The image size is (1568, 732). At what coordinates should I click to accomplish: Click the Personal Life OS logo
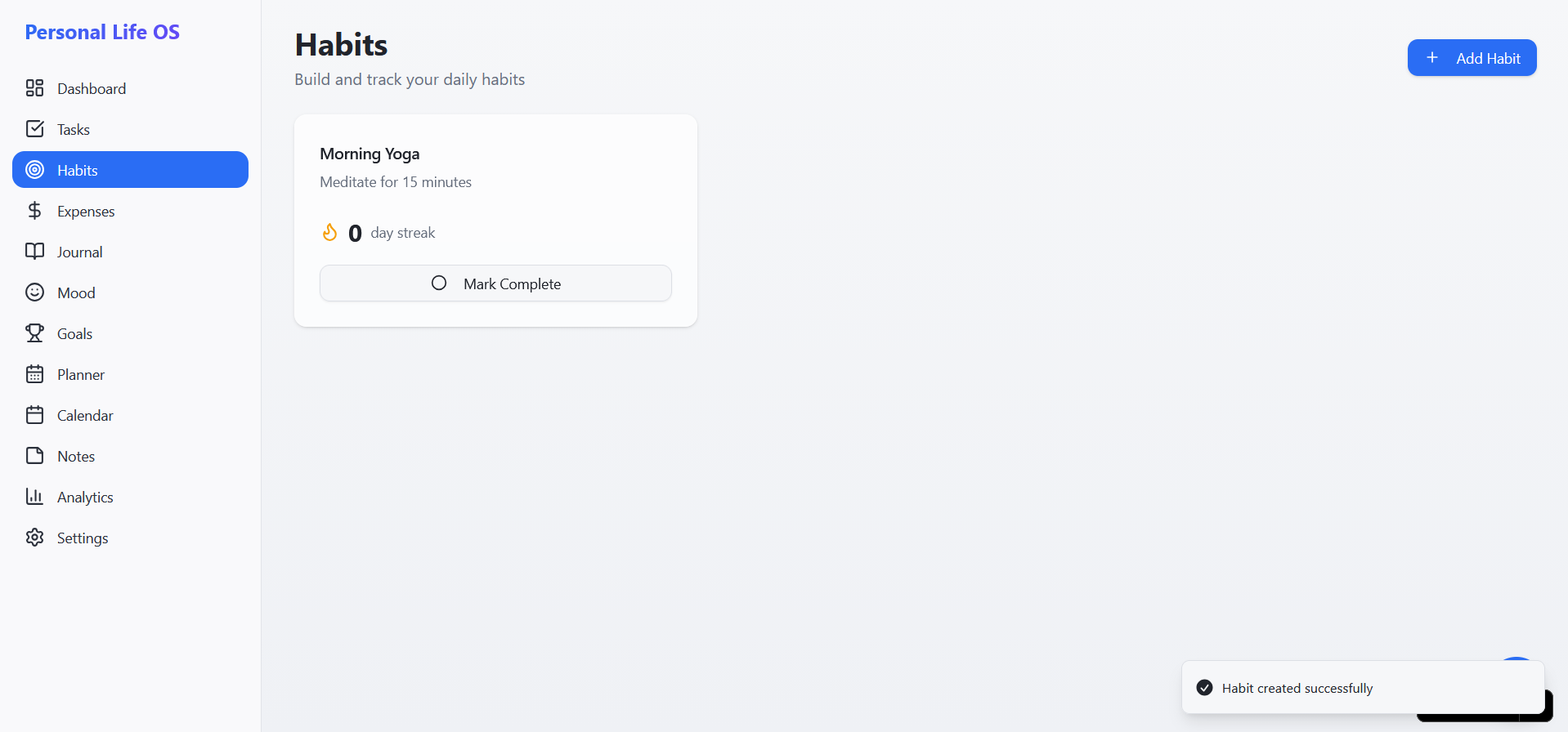(102, 32)
